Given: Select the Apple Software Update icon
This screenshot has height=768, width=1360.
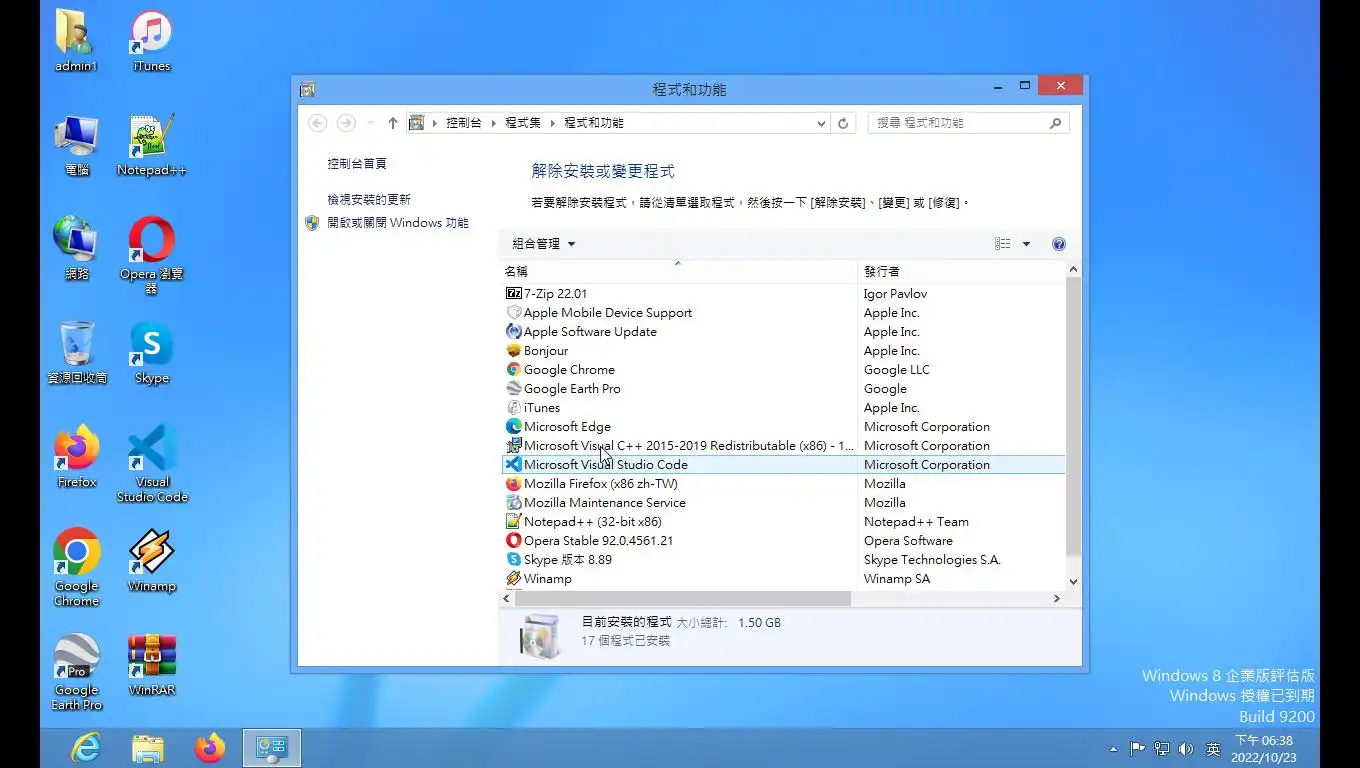Looking at the screenshot, I should (x=514, y=332).
